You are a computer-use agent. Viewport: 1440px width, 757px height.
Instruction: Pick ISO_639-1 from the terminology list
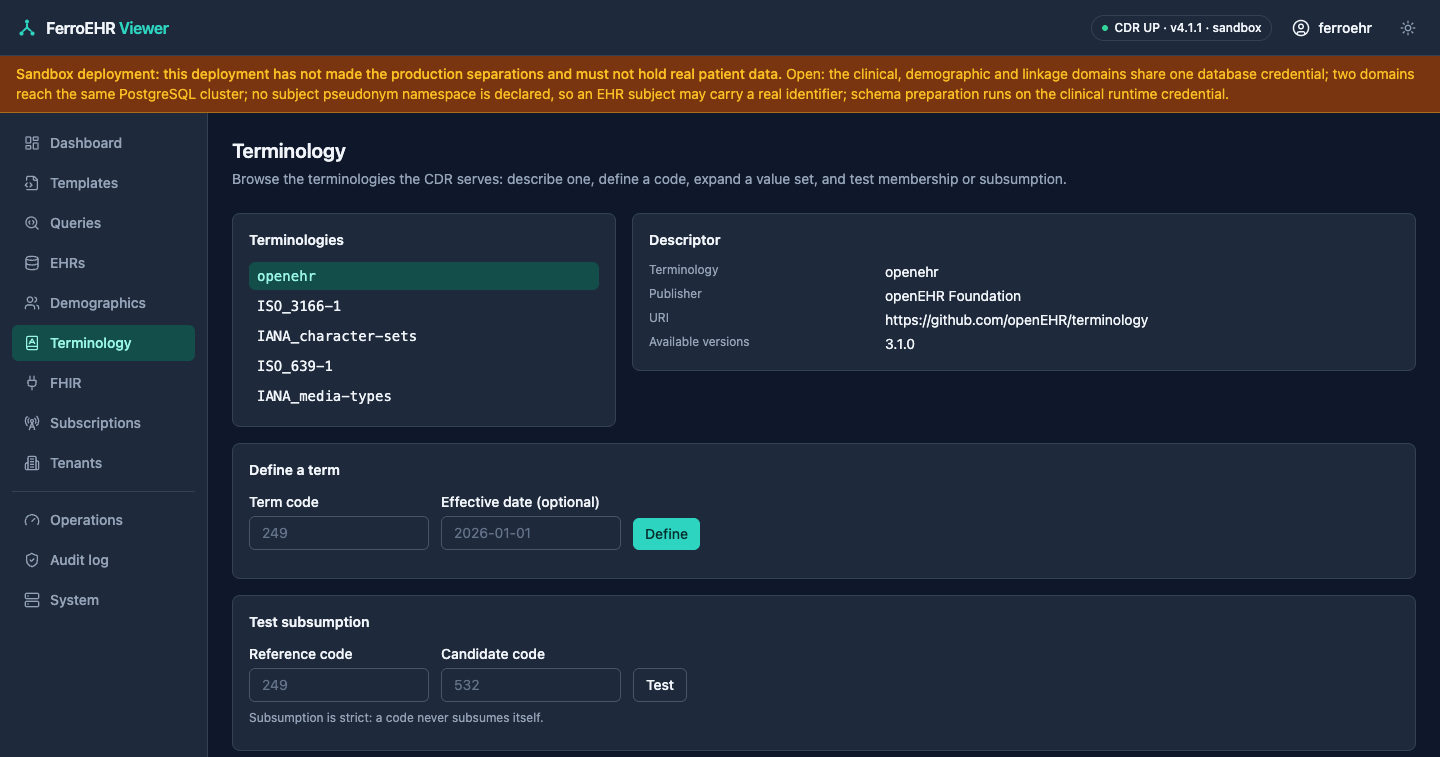point(424,366)
